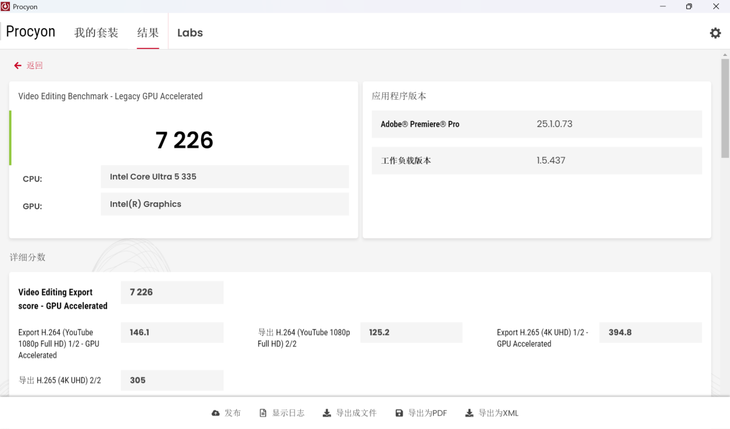Viewport: 730px width, 429px height.
Task: Open the 我的套装 tab
Action: (96, 33)
